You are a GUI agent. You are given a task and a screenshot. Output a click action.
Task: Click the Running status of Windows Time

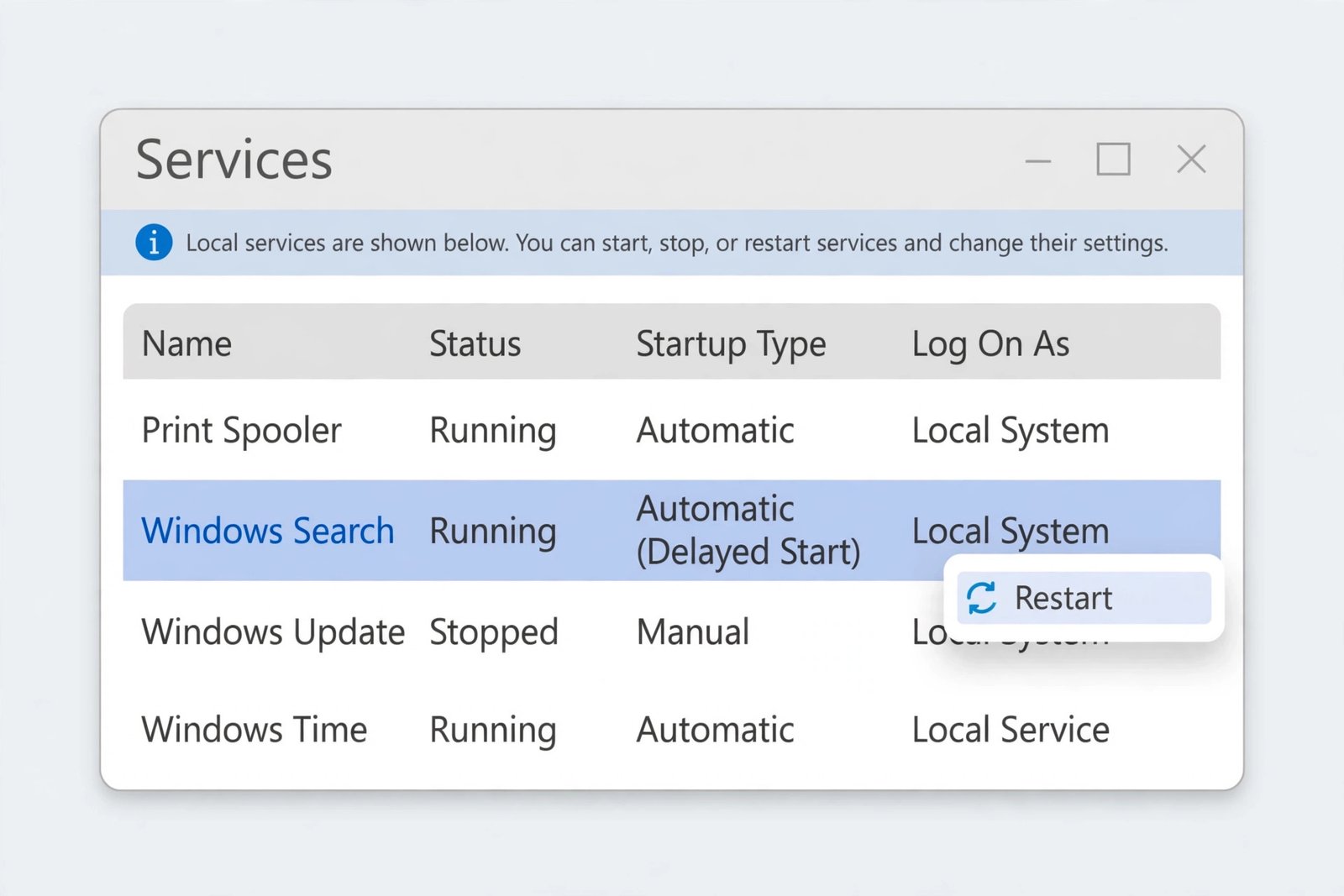click(x=493, y=730)
